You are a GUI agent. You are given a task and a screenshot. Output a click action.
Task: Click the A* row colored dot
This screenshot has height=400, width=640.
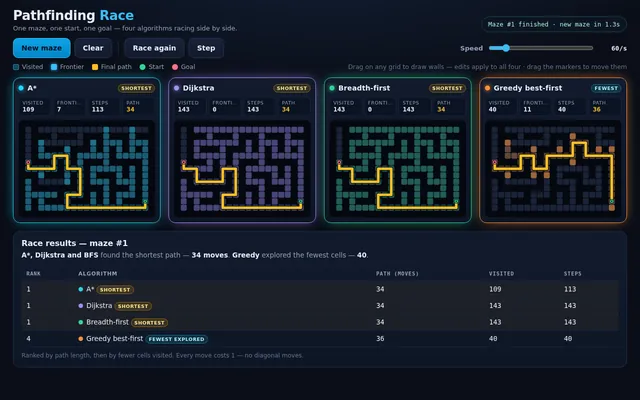[80, 289]
